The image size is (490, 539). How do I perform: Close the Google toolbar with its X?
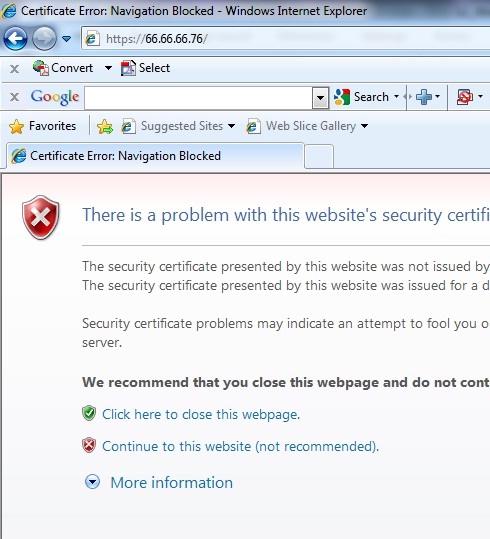click(x=14, y=97)
